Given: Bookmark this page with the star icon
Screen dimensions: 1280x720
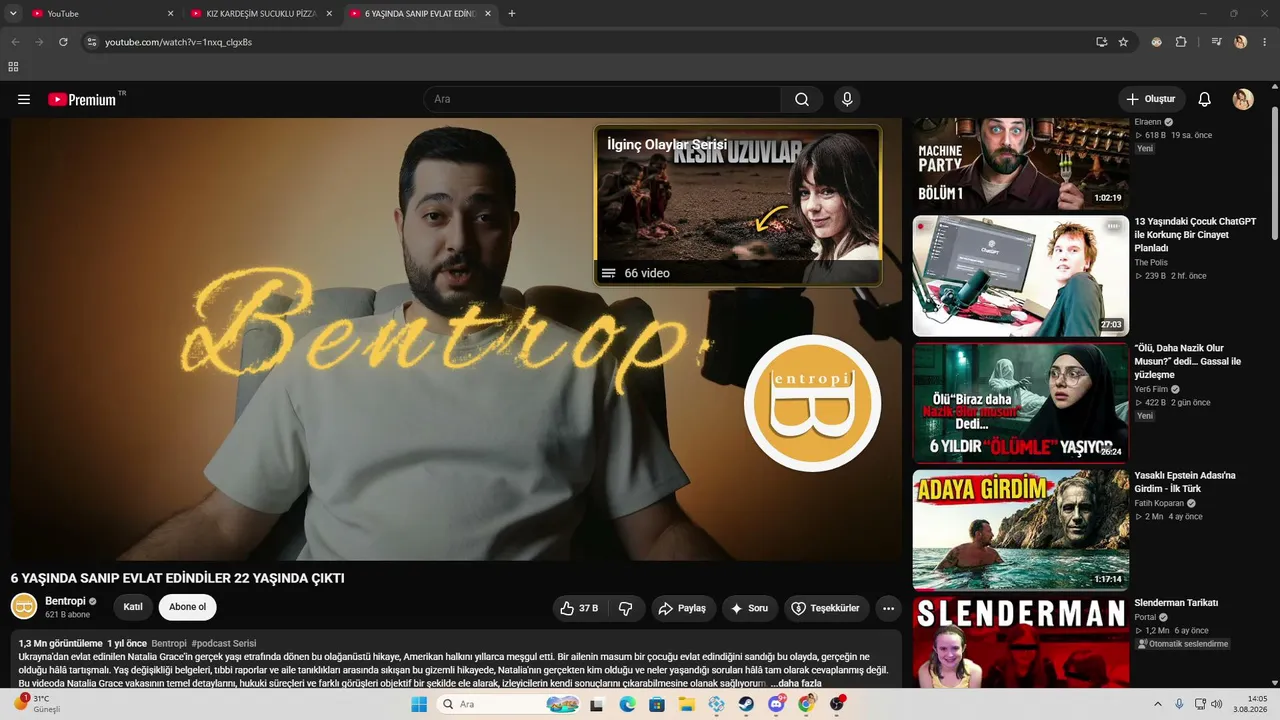Looking at the screenshot, I should [x=1123, y=42].
